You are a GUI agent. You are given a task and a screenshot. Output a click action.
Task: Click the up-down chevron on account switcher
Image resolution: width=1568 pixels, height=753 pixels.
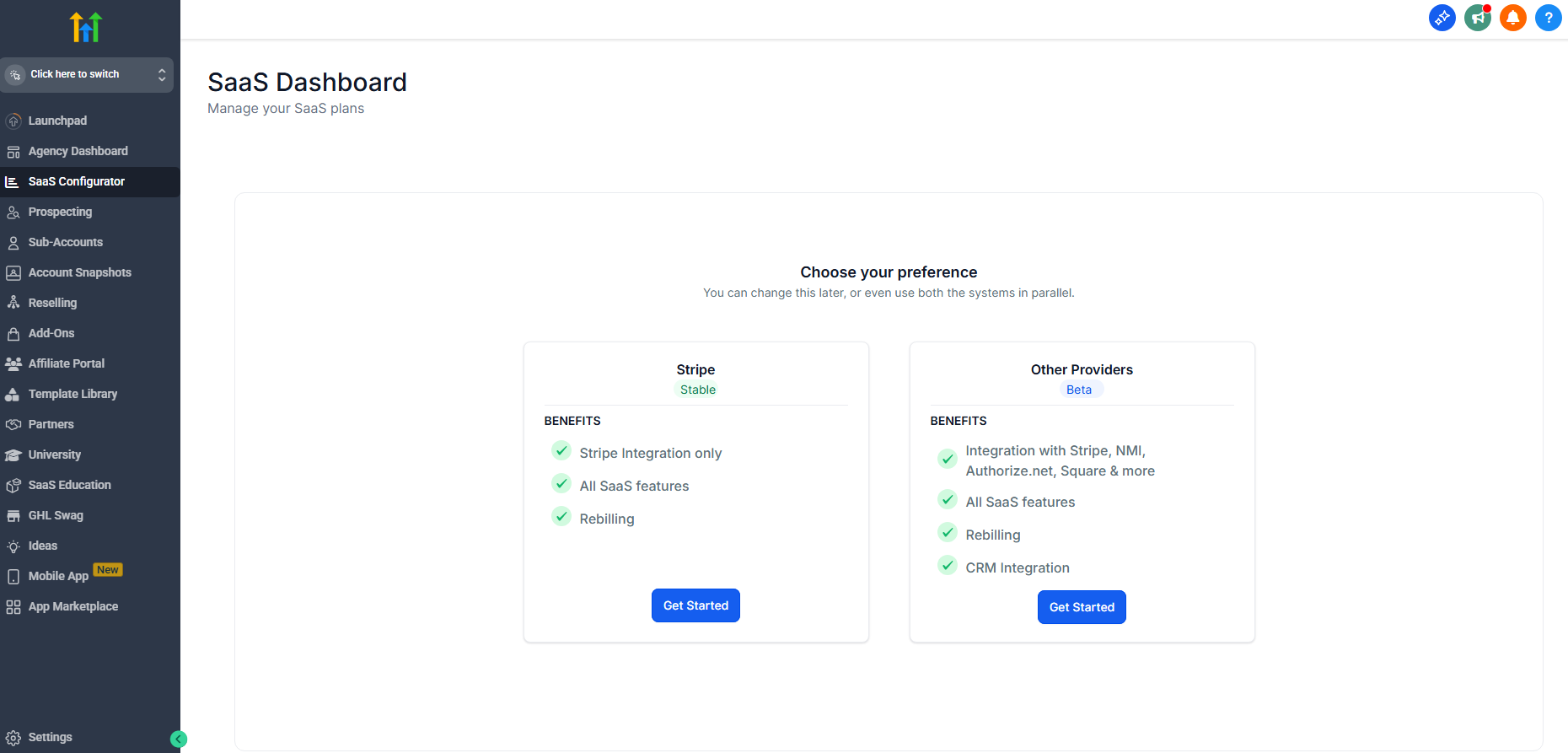click(x=162, y=75)
